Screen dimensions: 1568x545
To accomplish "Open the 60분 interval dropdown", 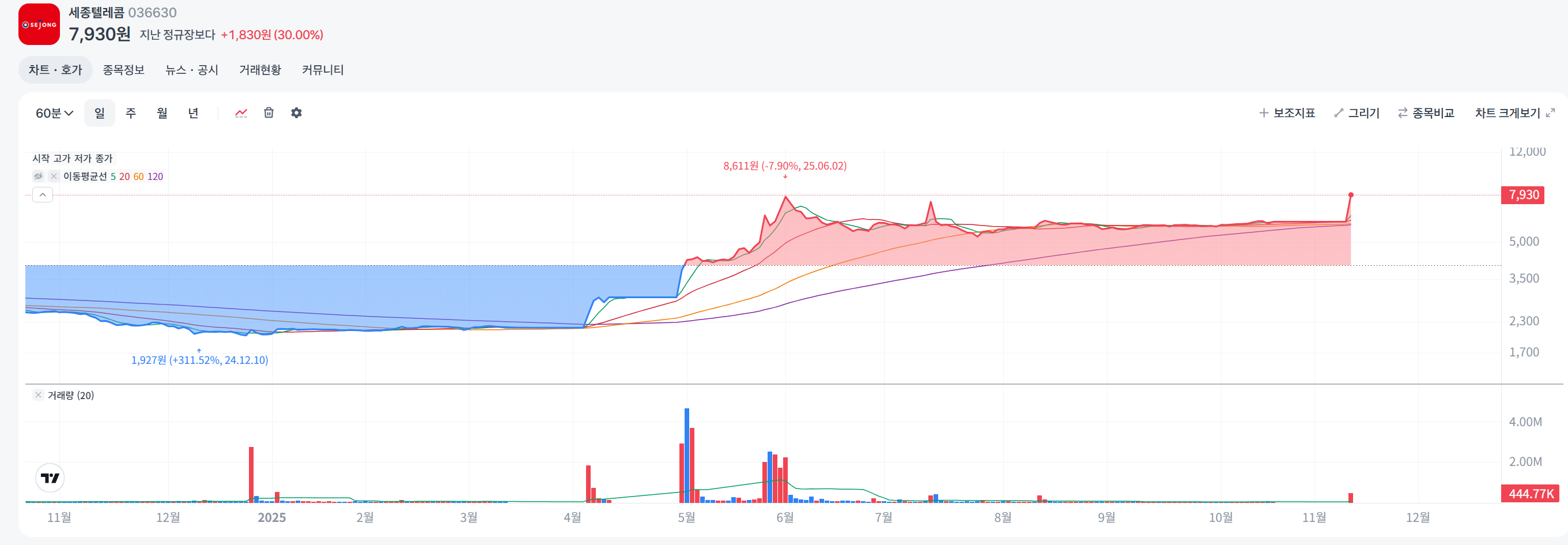I will point(54,113).
